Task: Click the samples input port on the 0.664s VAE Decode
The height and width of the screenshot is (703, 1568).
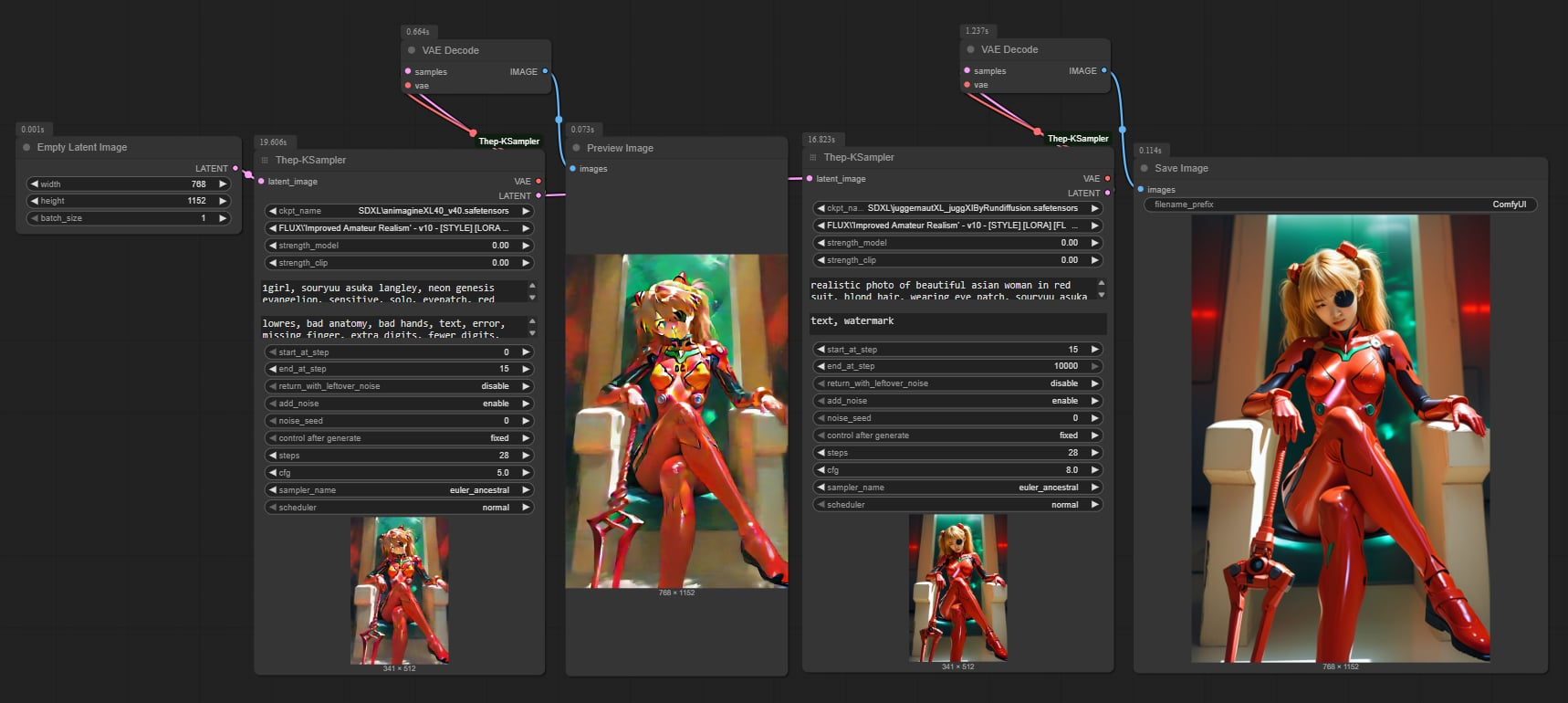Action: [408, 71]
